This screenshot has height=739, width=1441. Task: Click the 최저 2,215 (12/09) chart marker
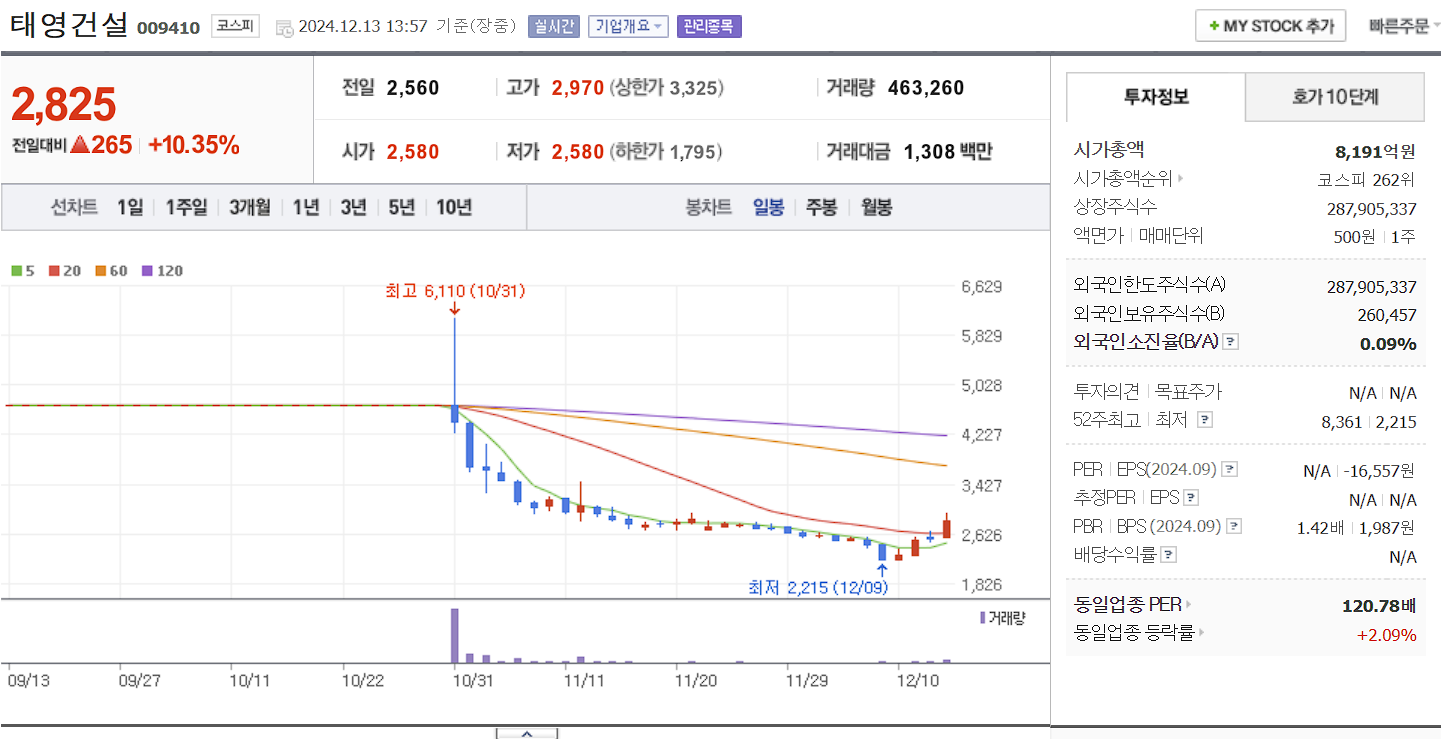pyautogui.click(x=820, y=588)
